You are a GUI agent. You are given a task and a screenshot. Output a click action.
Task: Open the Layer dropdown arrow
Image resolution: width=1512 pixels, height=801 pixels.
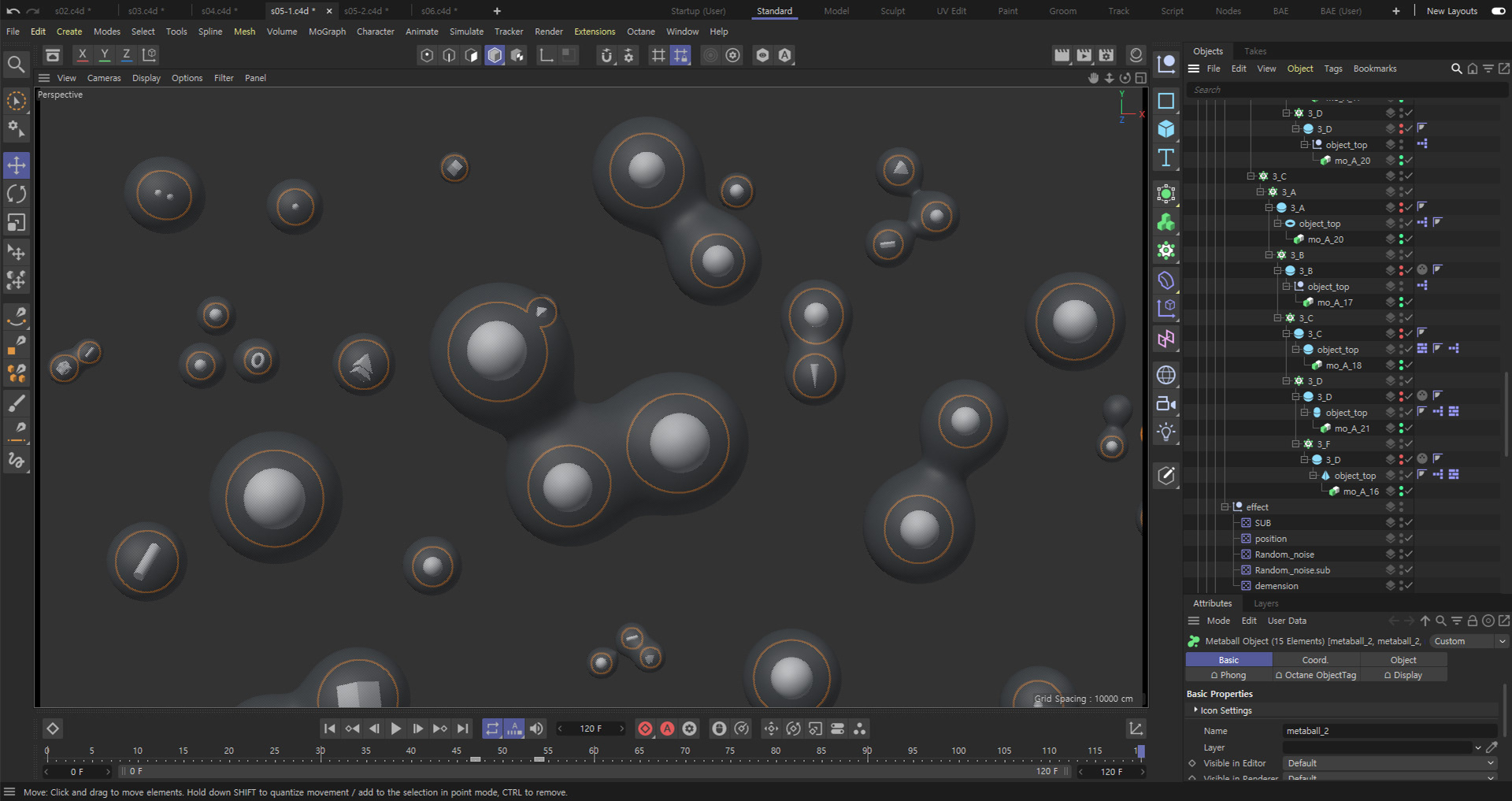tap(1478, 747)
